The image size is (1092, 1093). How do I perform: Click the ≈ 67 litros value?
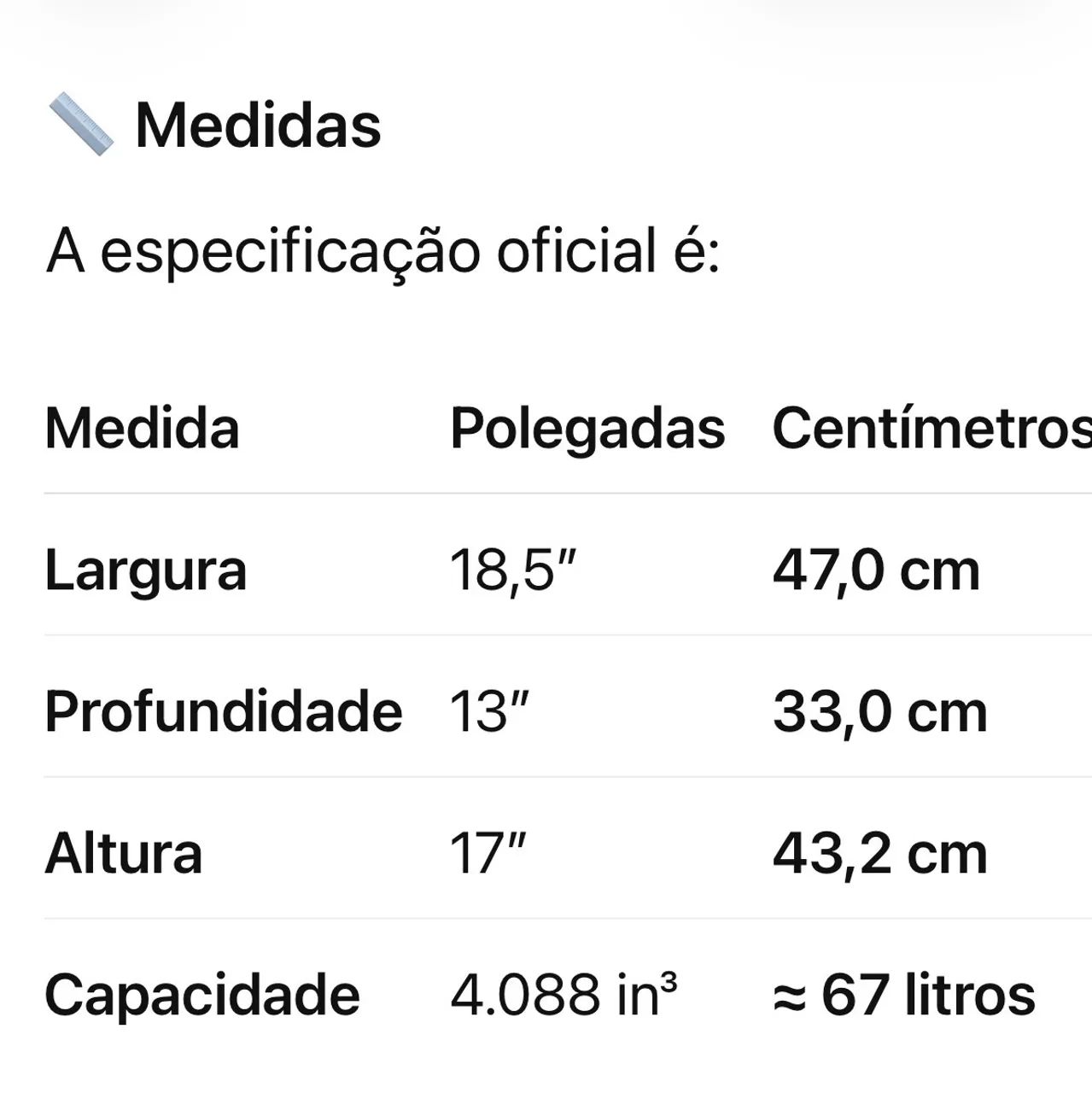tap(903, 995)
